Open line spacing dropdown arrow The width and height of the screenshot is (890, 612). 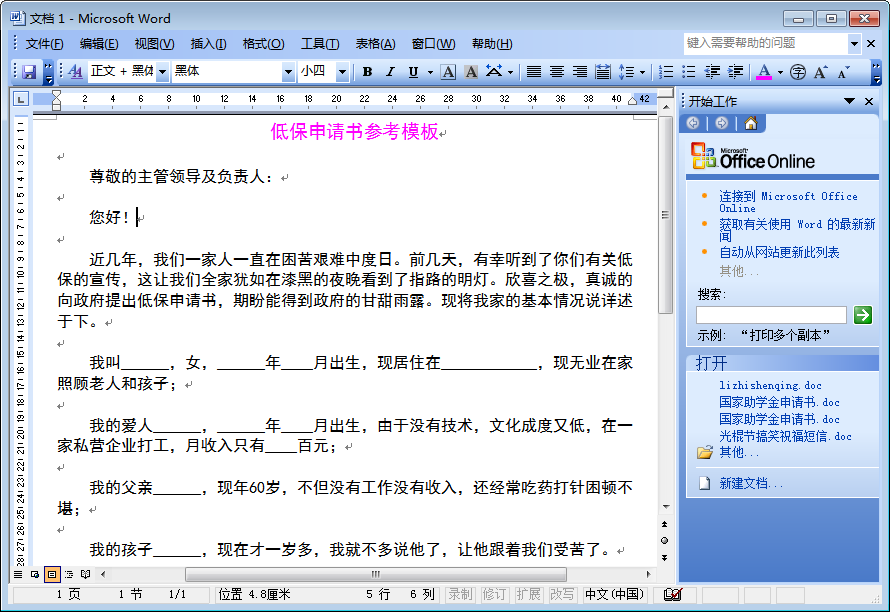click(x=642, y=72)
